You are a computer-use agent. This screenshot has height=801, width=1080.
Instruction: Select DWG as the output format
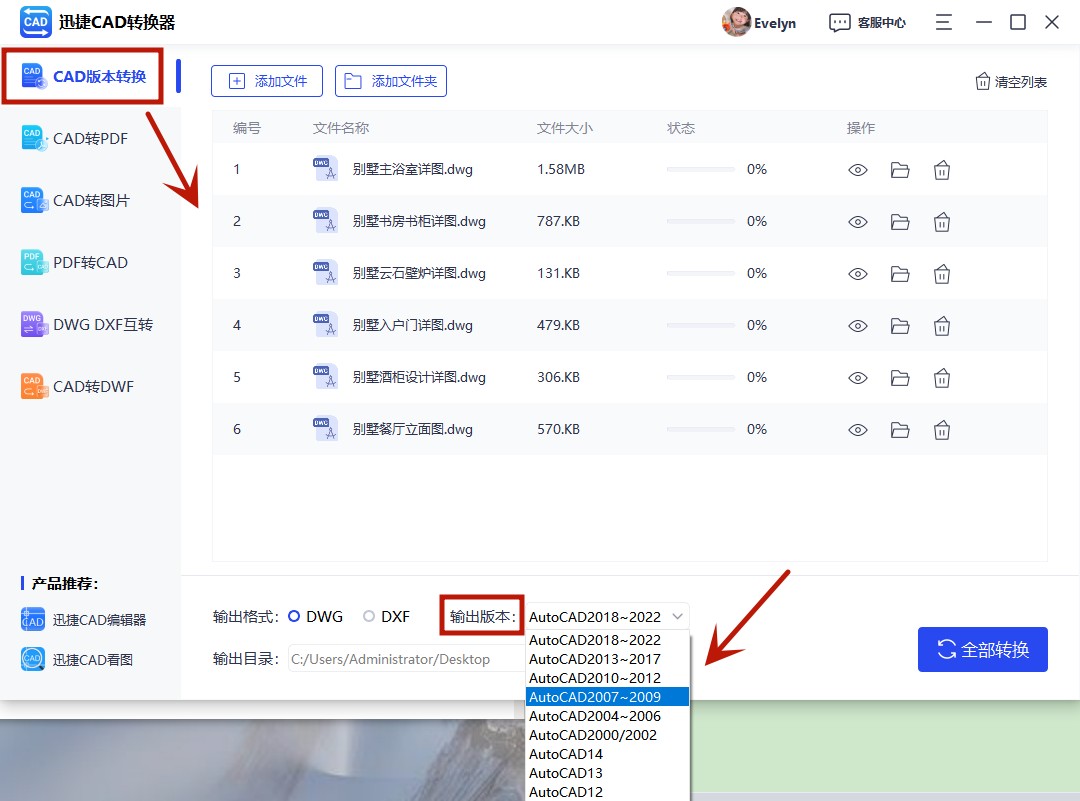[x=297, y=616]
